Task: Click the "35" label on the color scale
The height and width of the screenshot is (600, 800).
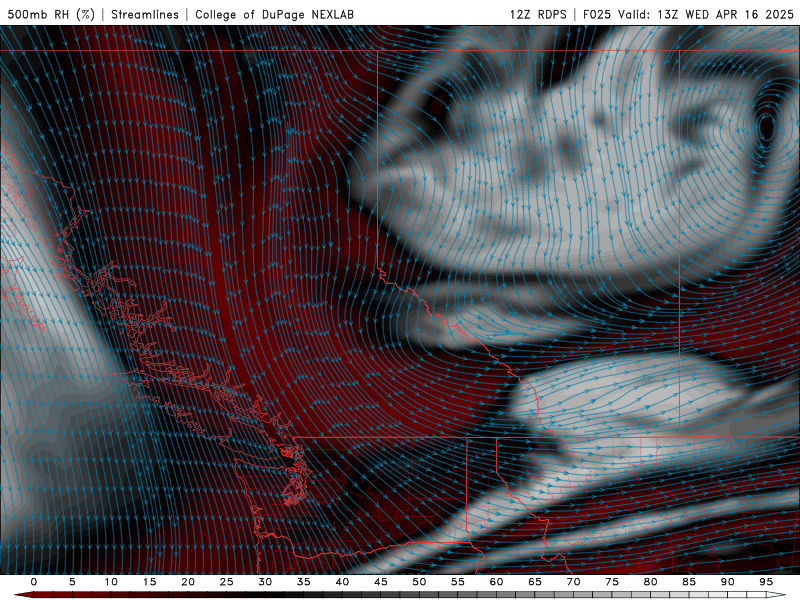Action: (304, 582)
